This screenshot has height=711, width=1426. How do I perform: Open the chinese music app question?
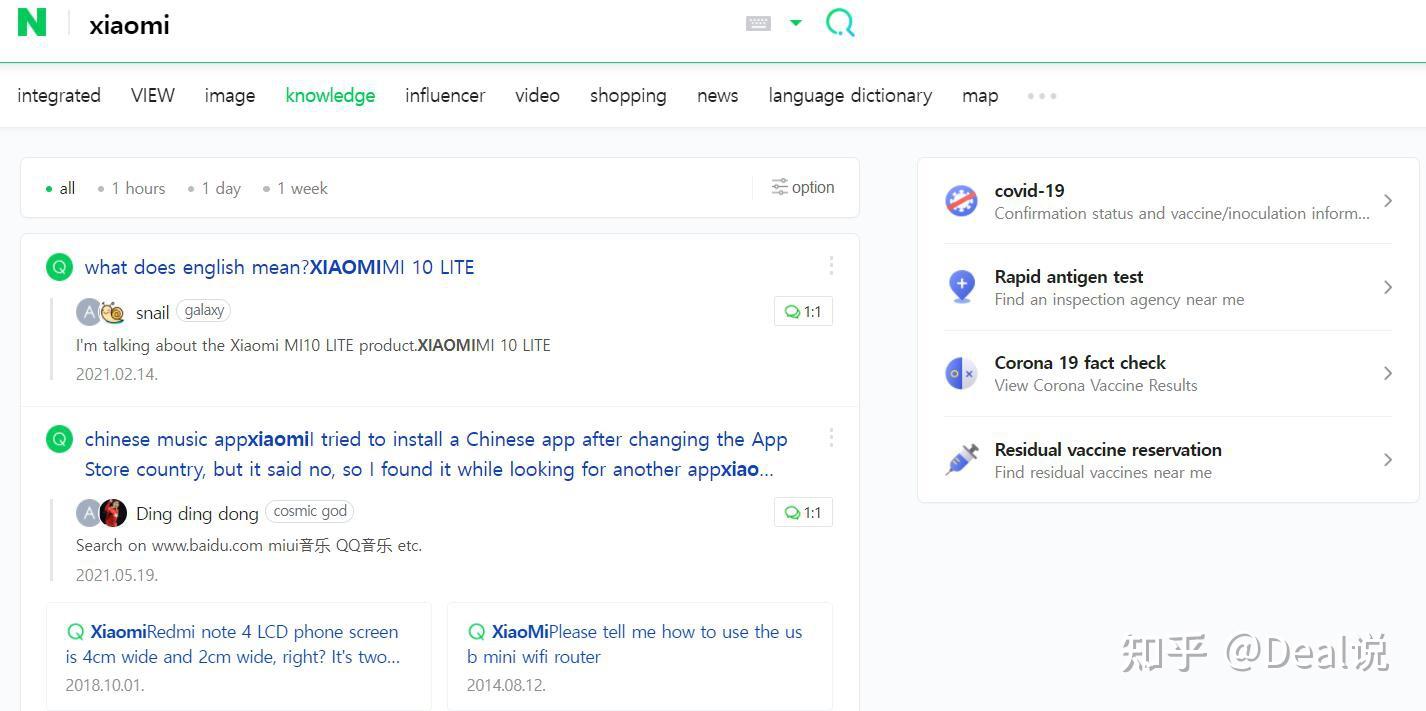point(436,454)
